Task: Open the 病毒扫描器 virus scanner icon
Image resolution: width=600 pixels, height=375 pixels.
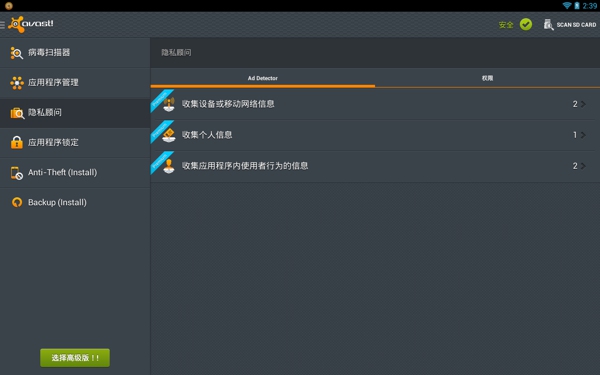Action: click(x=16, y=53)
